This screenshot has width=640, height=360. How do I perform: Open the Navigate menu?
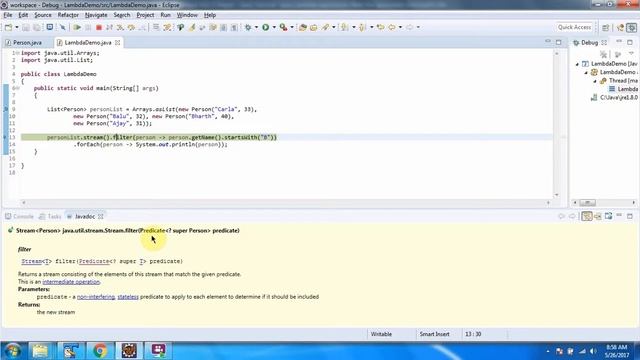click(96, 15)
